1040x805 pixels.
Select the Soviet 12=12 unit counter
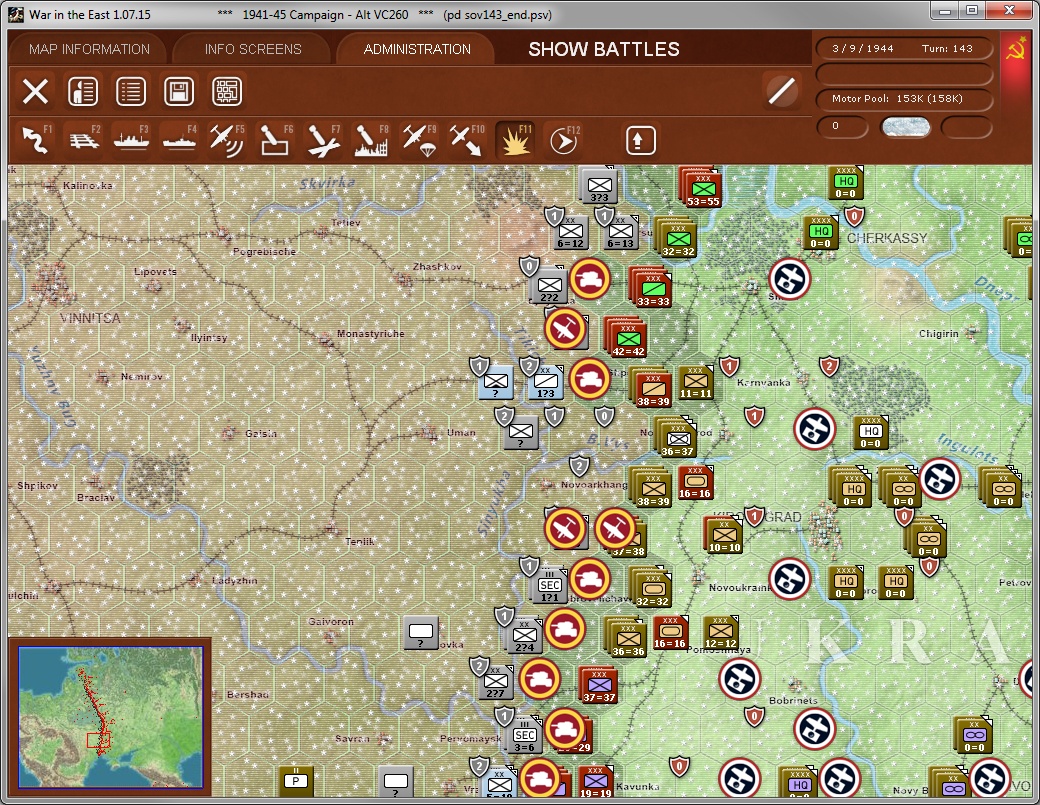click(720, 633)
